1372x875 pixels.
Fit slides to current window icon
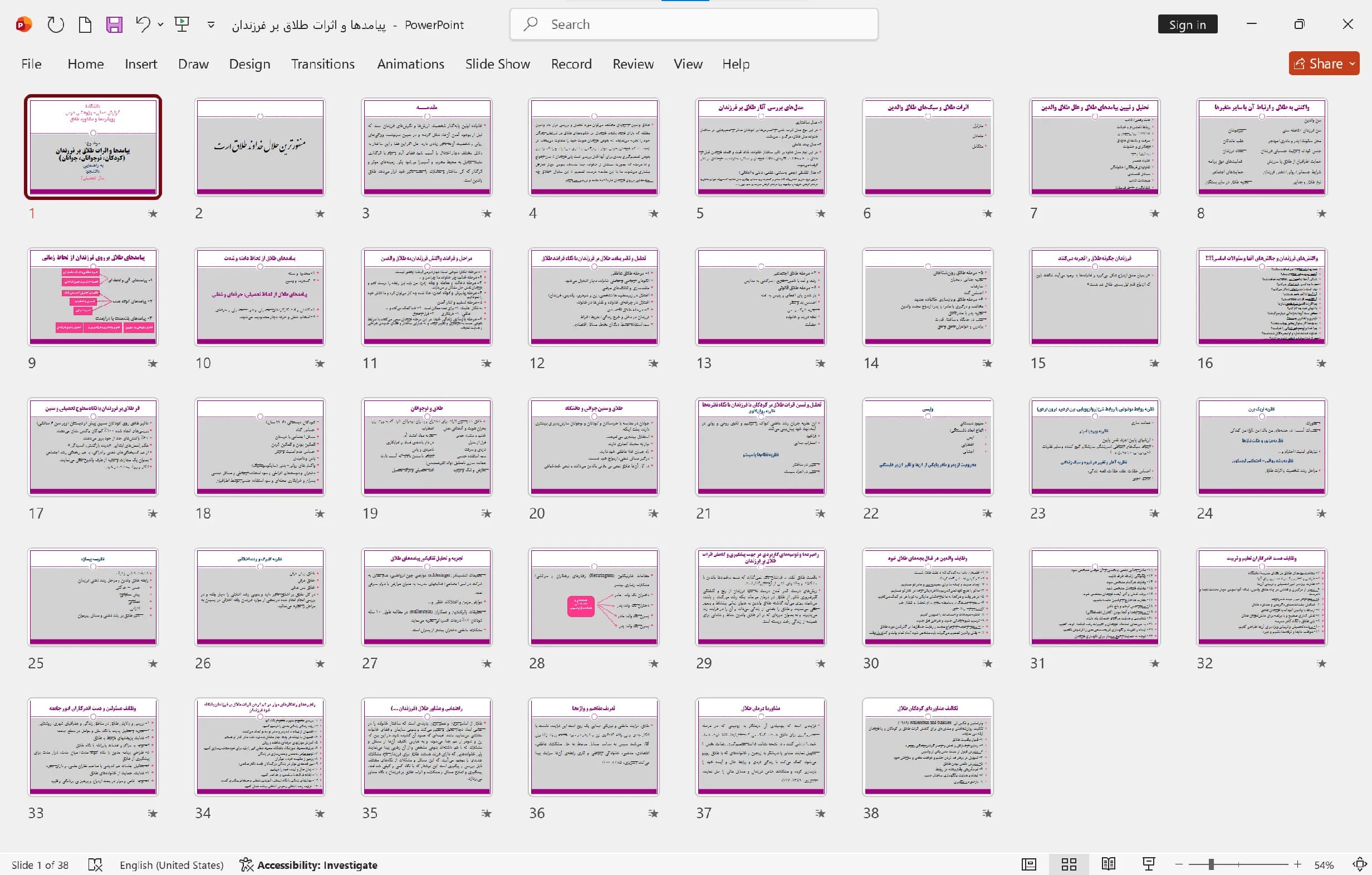[1359, 865]
